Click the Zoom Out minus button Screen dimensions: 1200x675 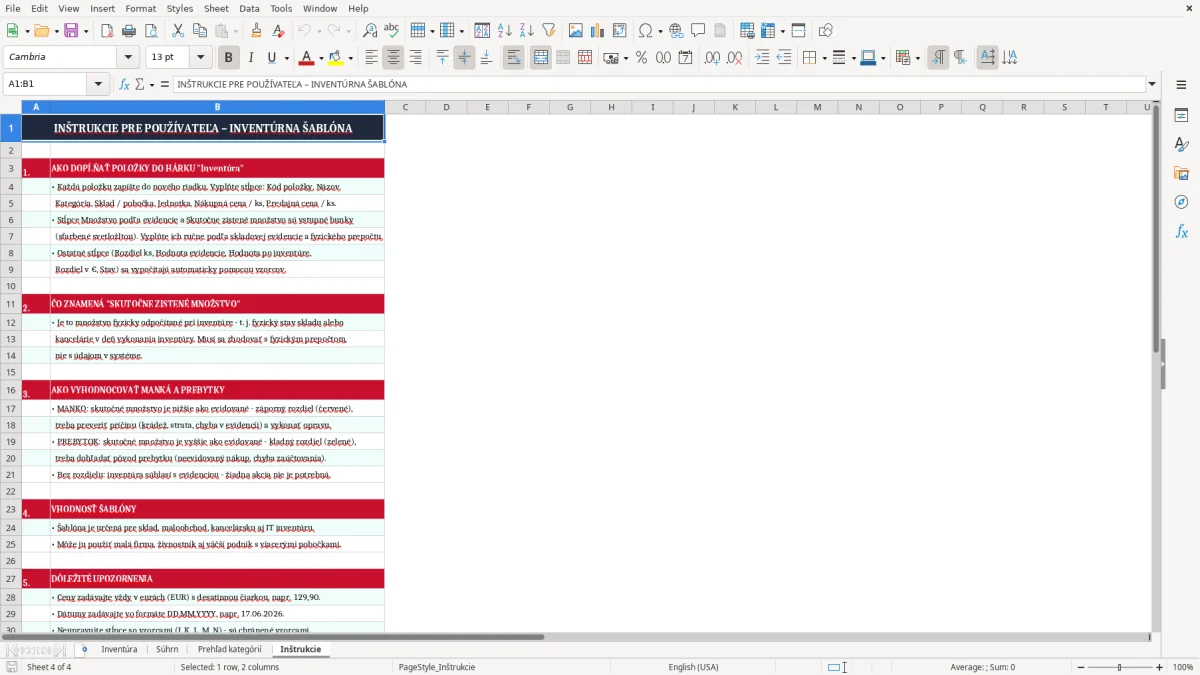click(x=1081, y=667)
